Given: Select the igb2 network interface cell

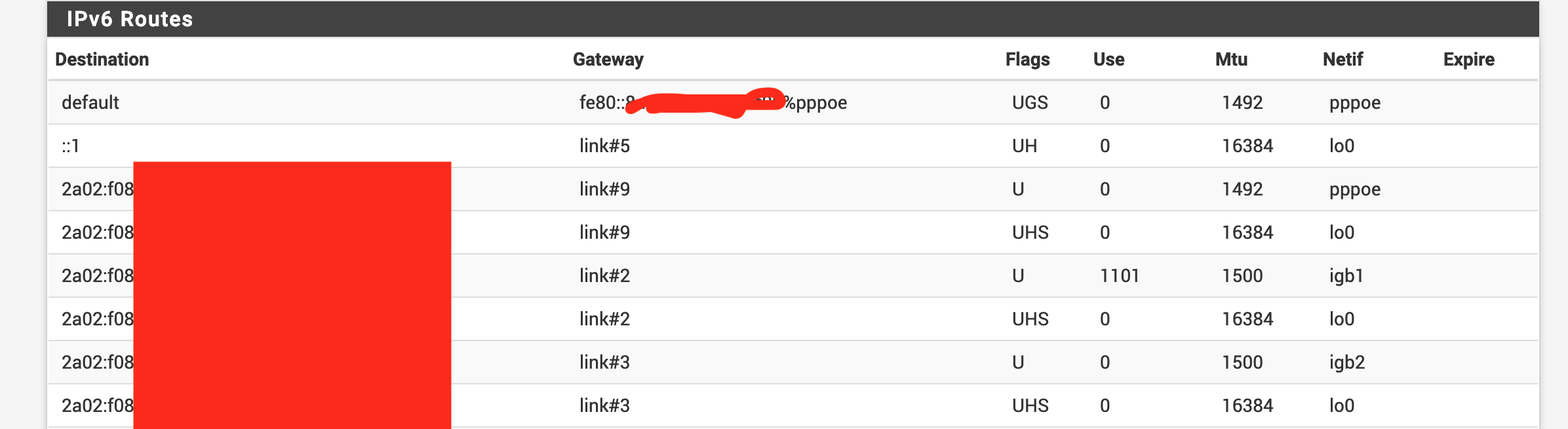Looking at the screenshot, I should tap(1347, 363).
